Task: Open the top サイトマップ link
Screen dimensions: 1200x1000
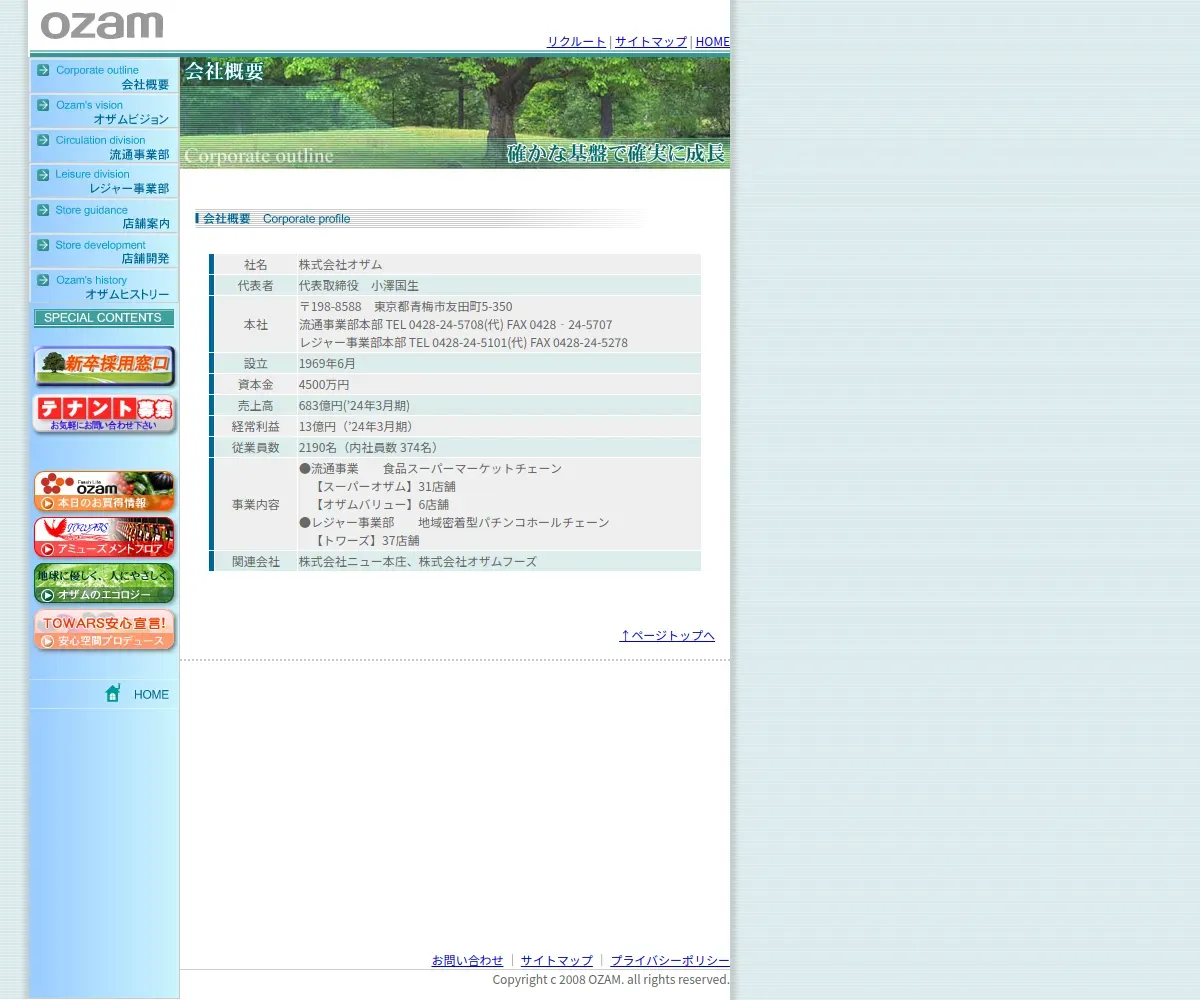Action: (651, 42)
